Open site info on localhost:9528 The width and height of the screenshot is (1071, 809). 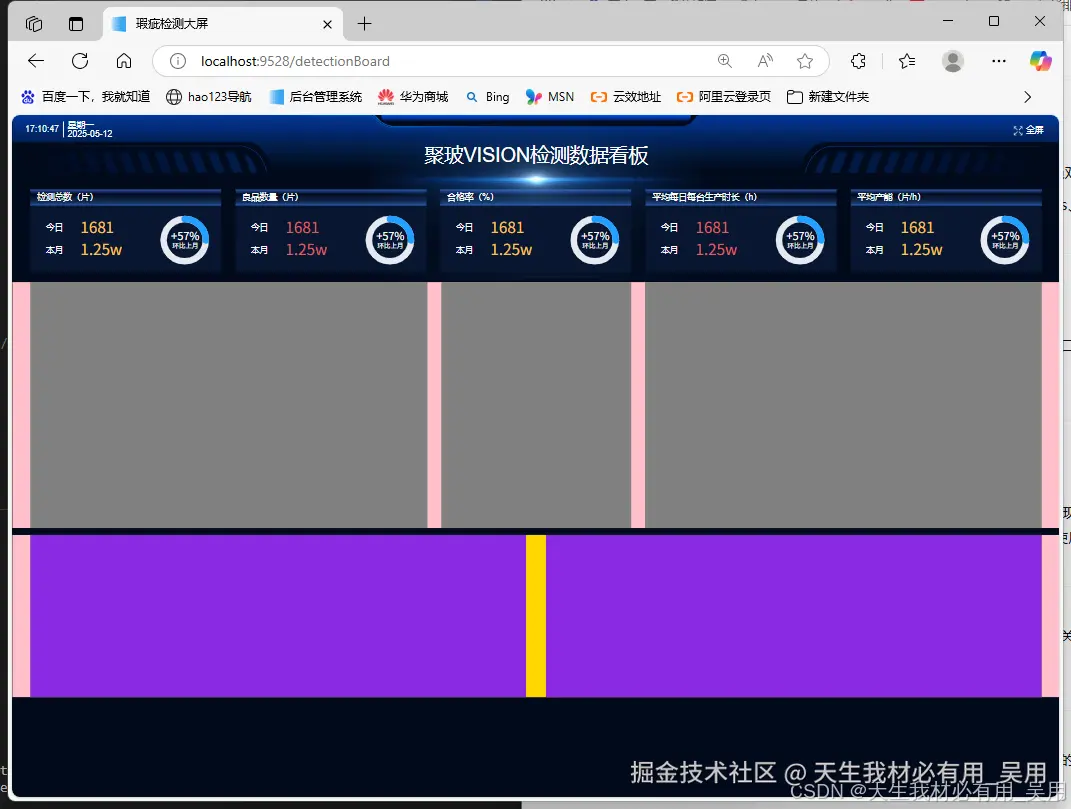click(176, 60)
